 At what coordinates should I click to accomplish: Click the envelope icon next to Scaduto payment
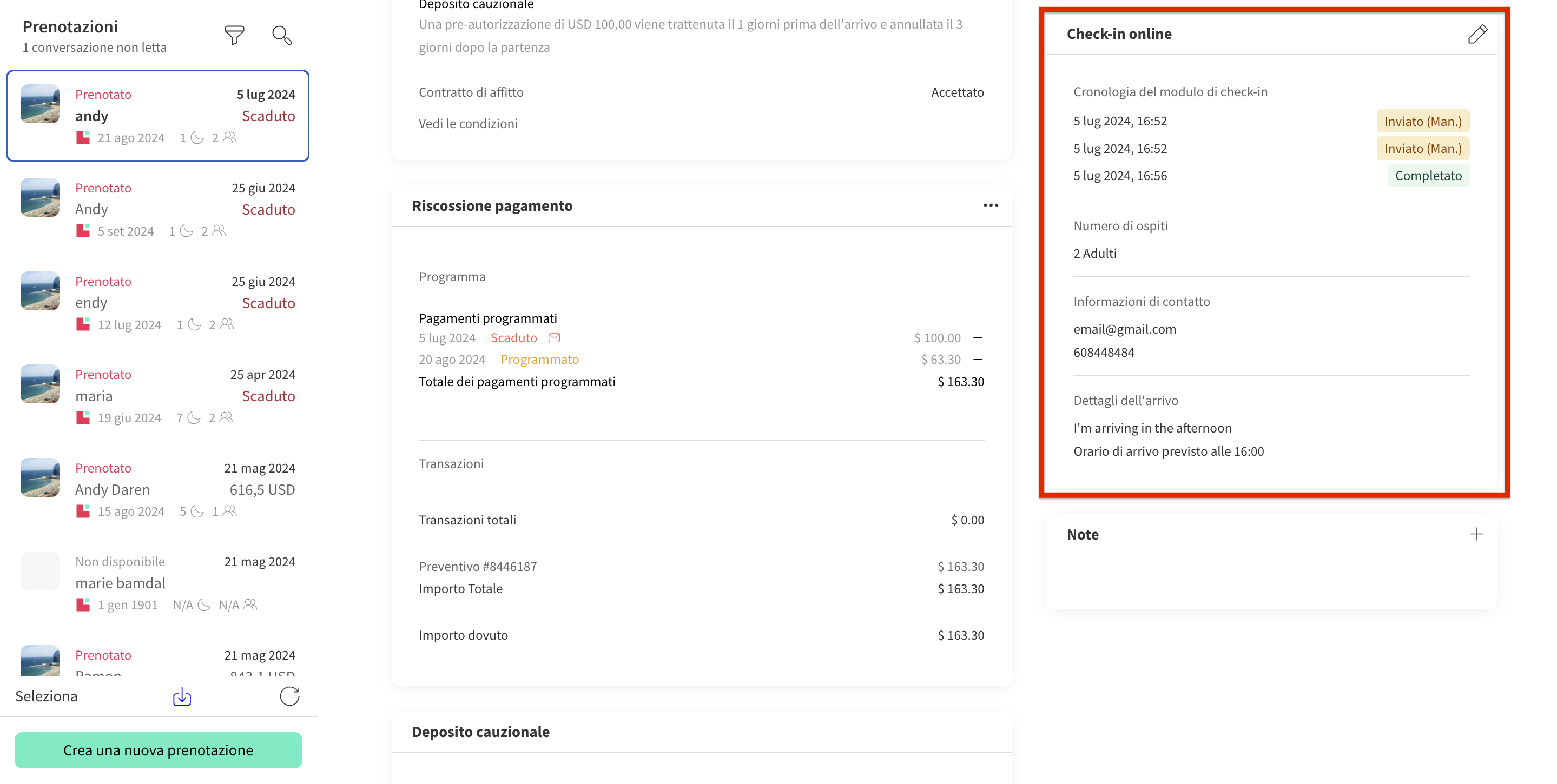pyautogui.click(x=555, y=337)
